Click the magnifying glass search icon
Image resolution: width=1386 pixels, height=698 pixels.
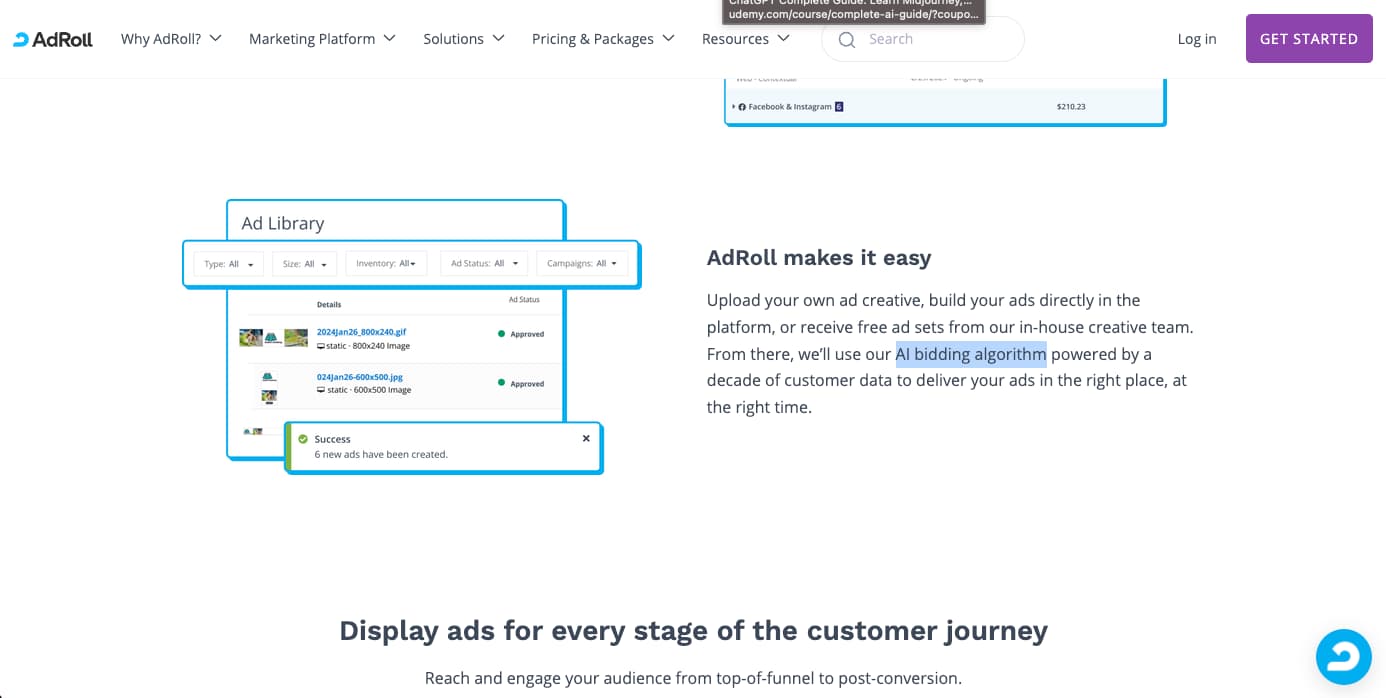(x=847, y=39)
